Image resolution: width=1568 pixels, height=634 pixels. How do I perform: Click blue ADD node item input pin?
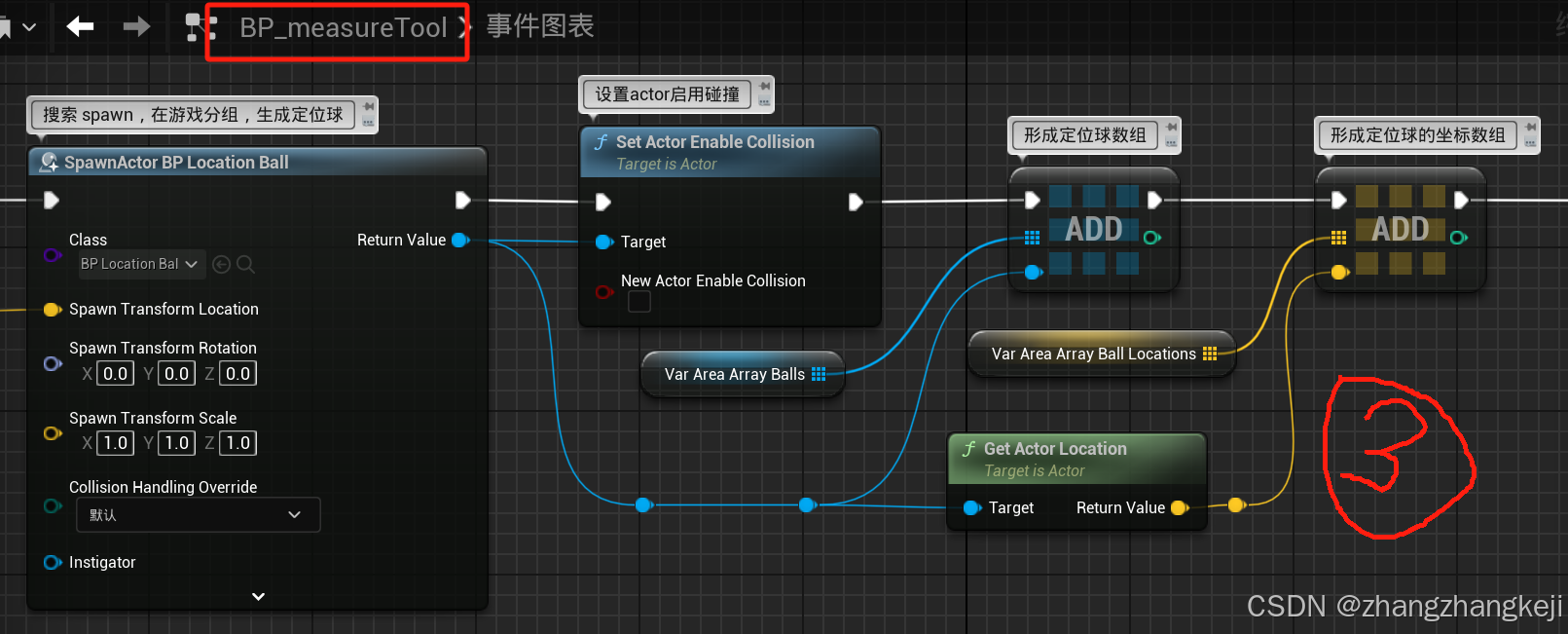tap(1033, 273)
